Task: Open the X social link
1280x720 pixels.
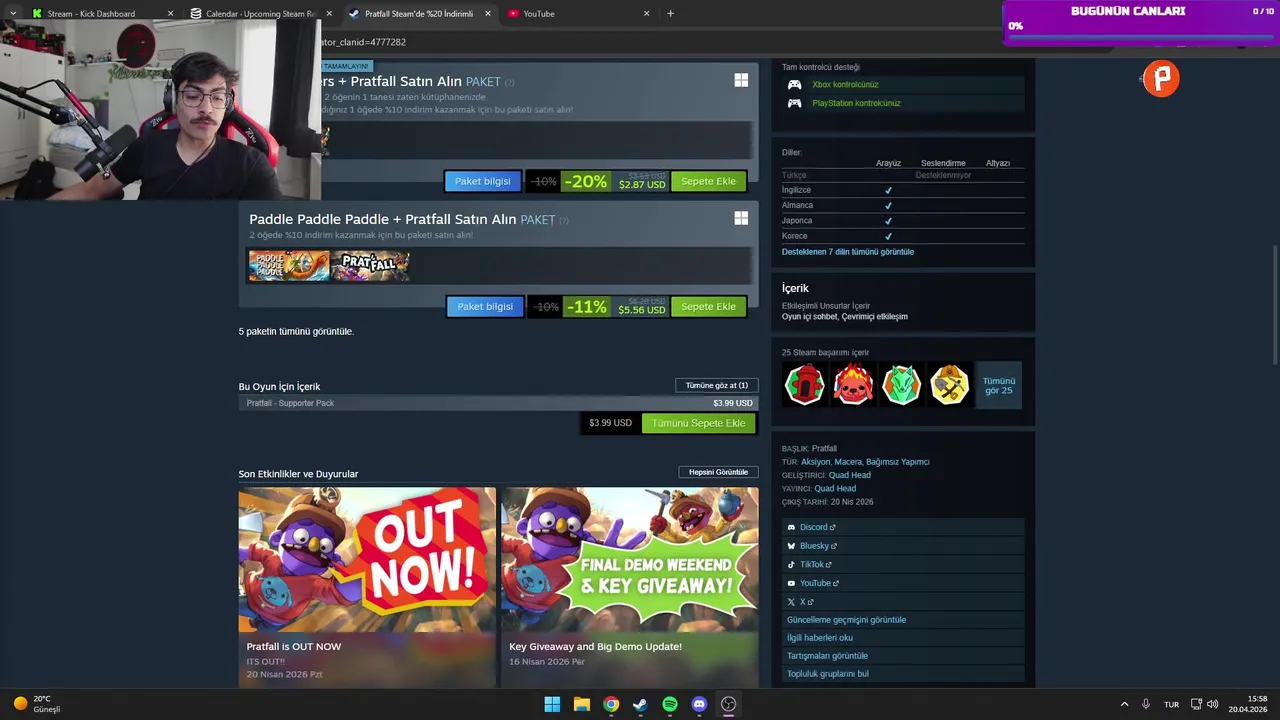Action: click(903, 602)
